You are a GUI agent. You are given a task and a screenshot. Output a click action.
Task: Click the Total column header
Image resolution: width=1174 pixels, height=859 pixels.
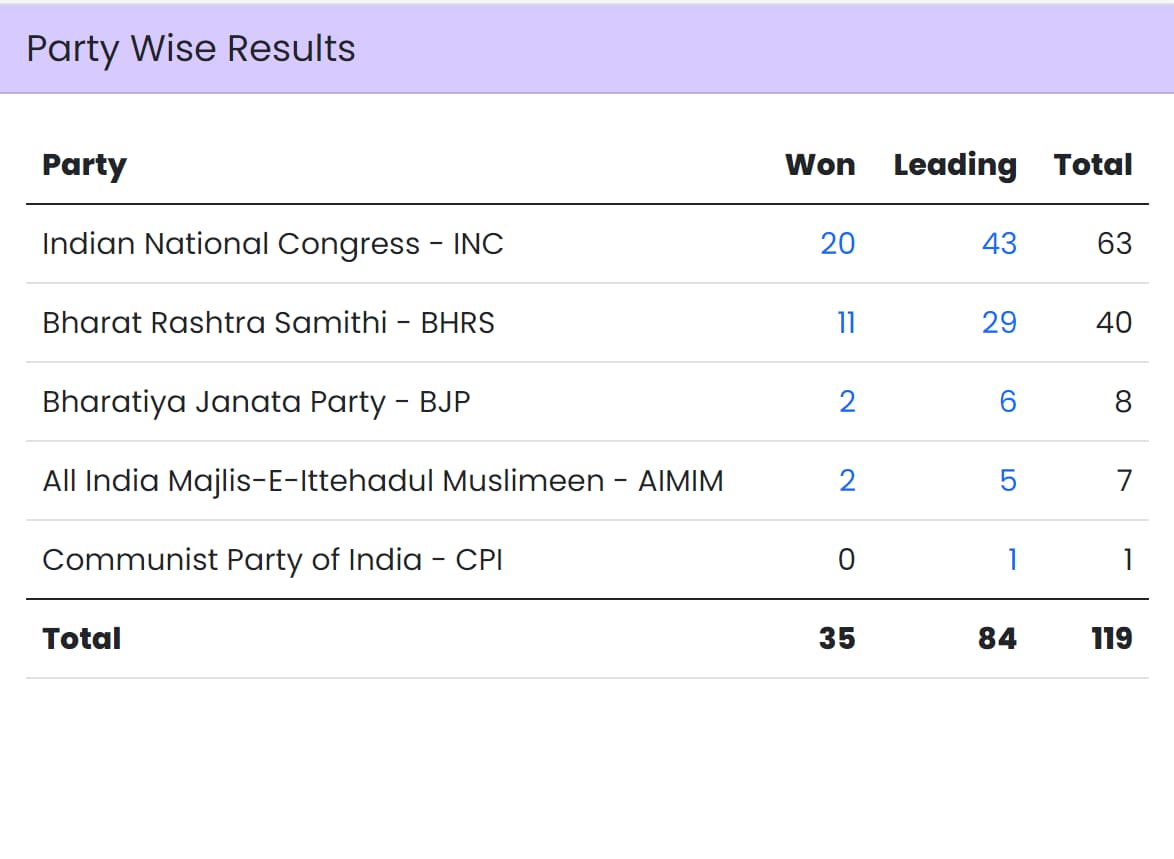[1093, 165]
